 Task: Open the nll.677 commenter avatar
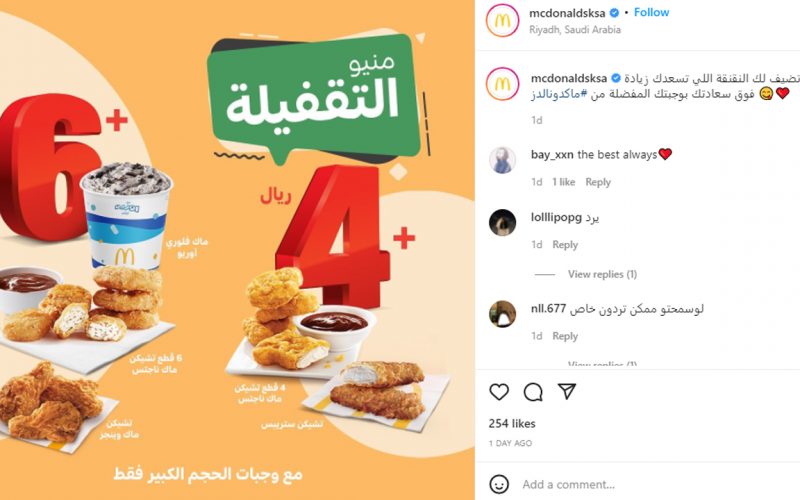(x=502, y=314)
